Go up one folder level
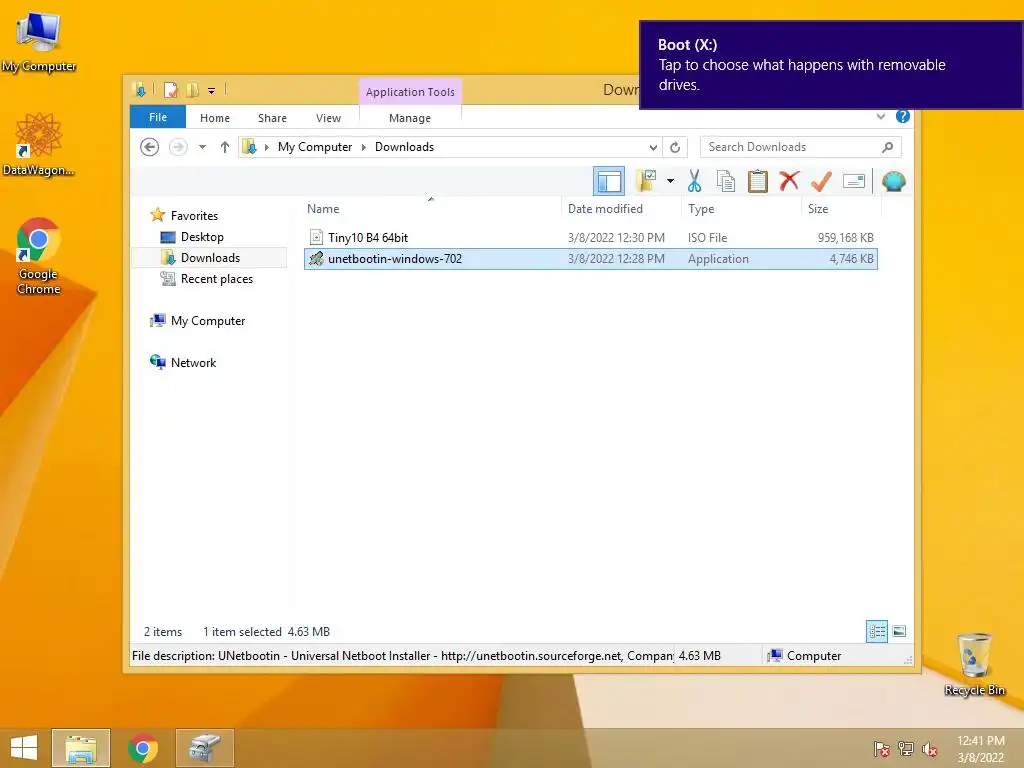The width and height of the screenshot is (1024, 768). click(x=225, y=147)
